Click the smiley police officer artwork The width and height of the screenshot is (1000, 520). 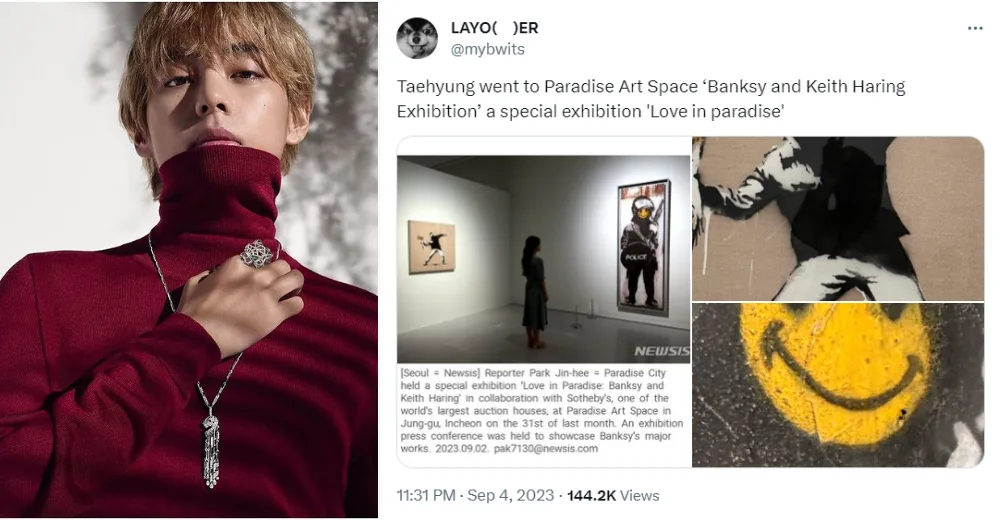click(643, 248)
